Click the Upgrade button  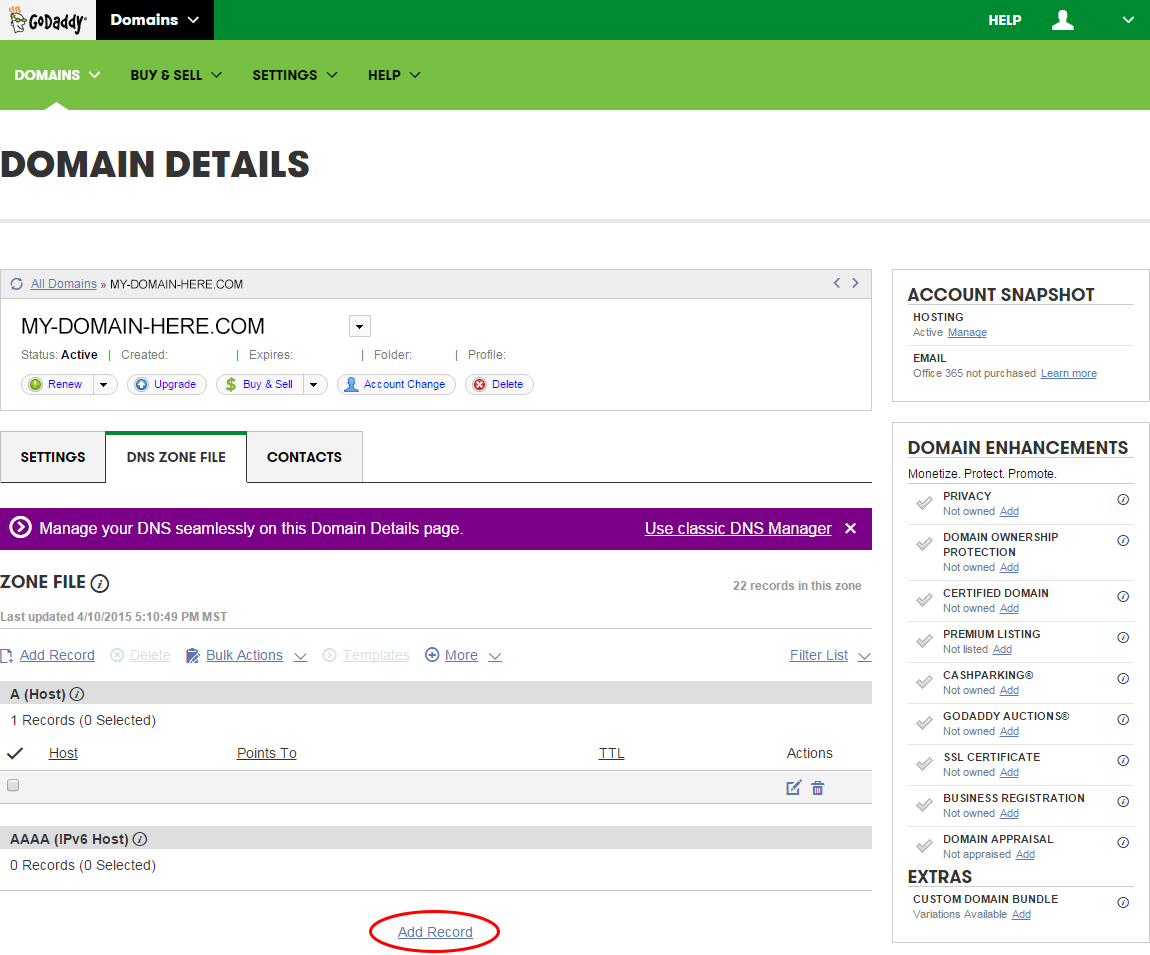167,384
